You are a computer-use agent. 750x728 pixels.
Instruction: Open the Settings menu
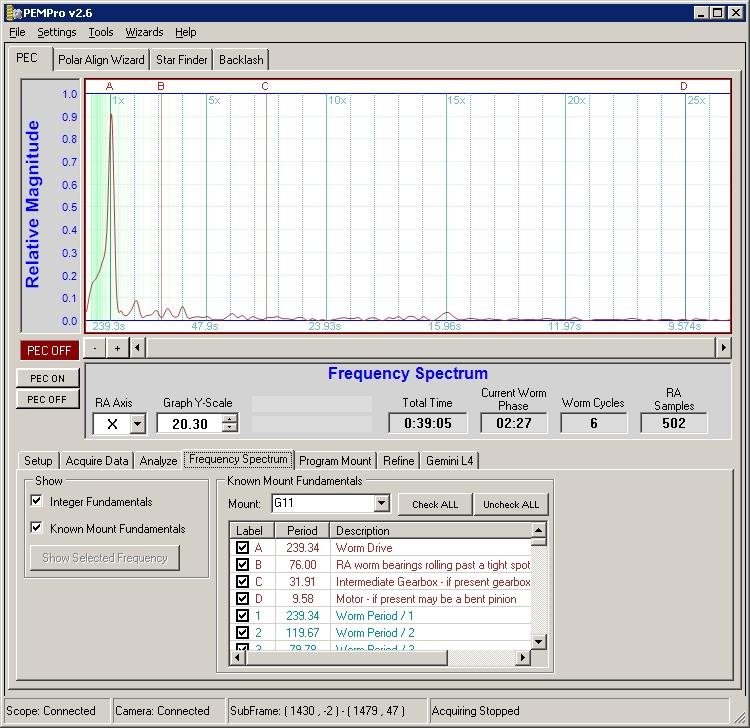pos(56,32)
